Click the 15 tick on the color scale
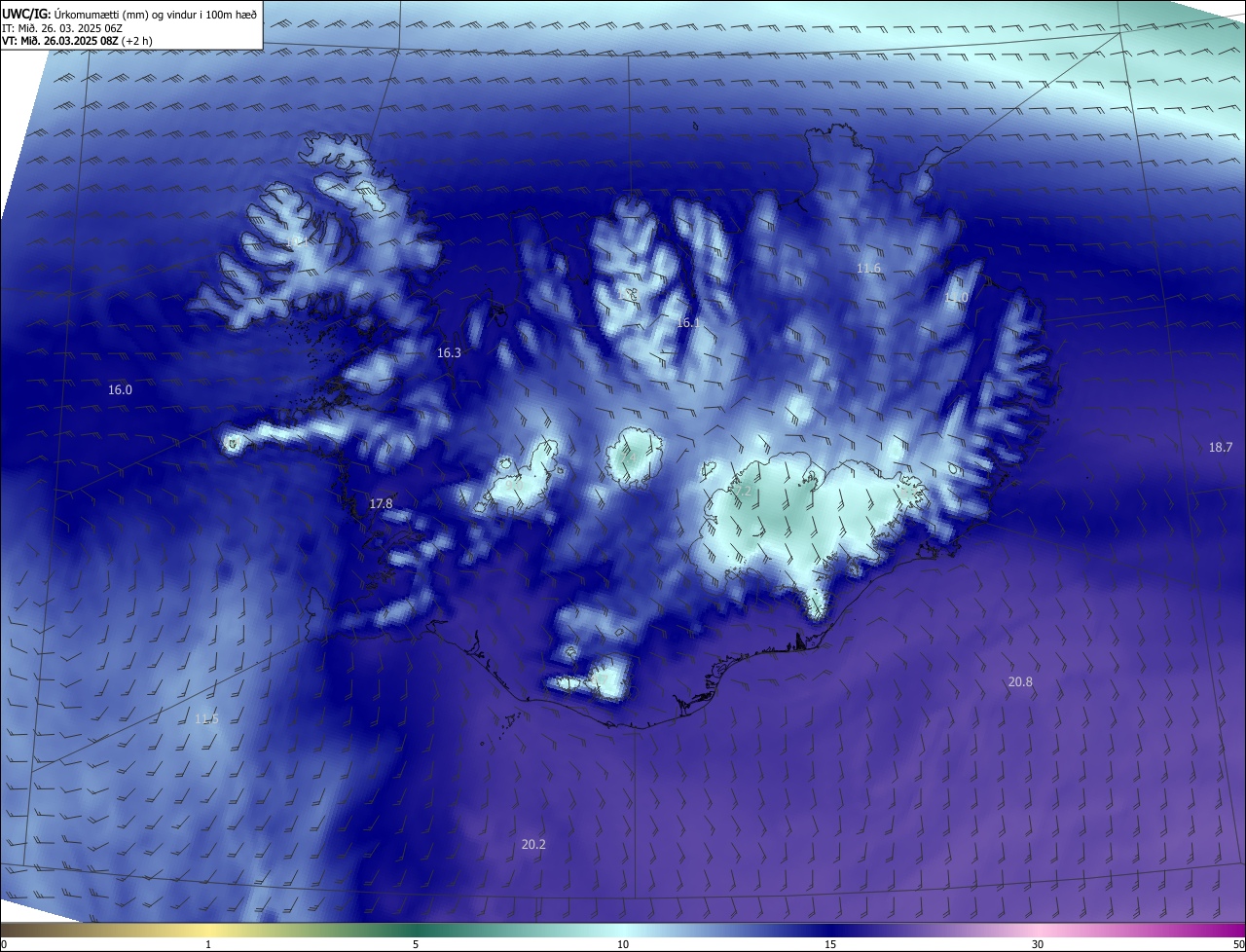 [x=830, y=944]
